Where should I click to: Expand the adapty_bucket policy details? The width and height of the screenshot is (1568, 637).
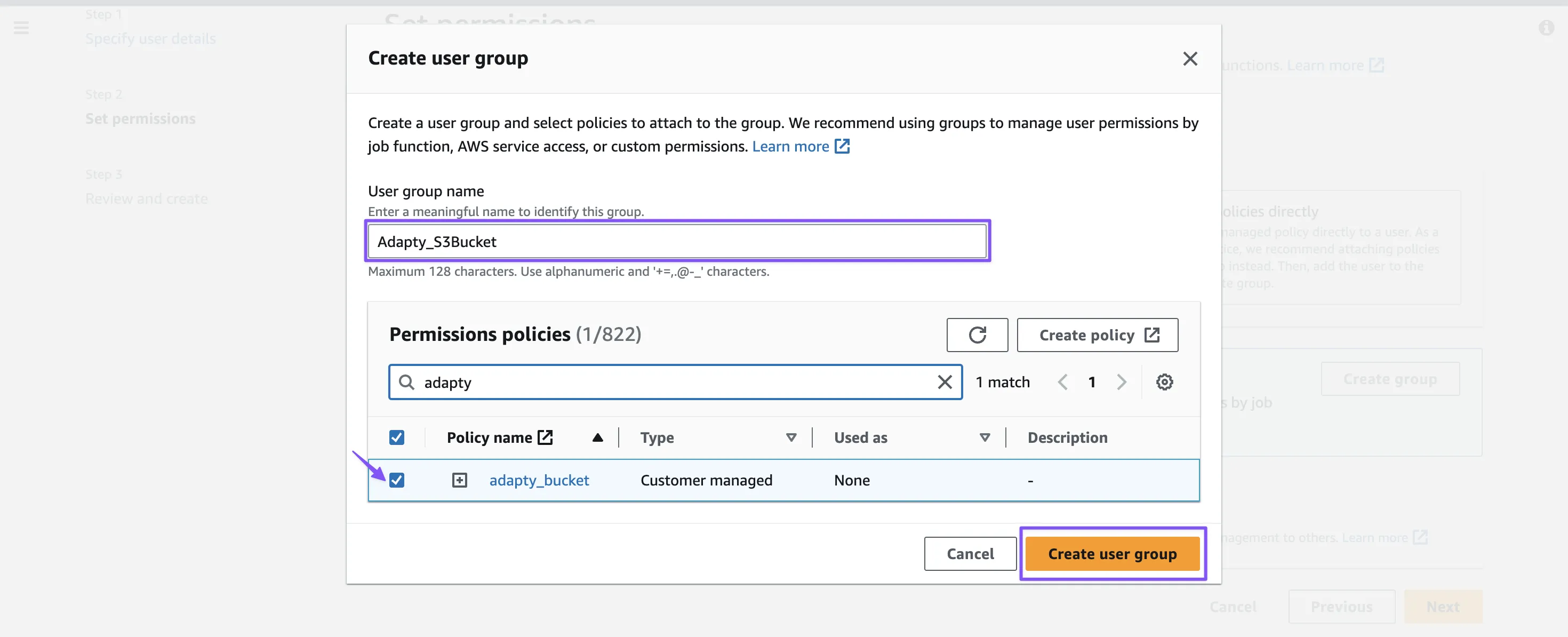(459, 480)
